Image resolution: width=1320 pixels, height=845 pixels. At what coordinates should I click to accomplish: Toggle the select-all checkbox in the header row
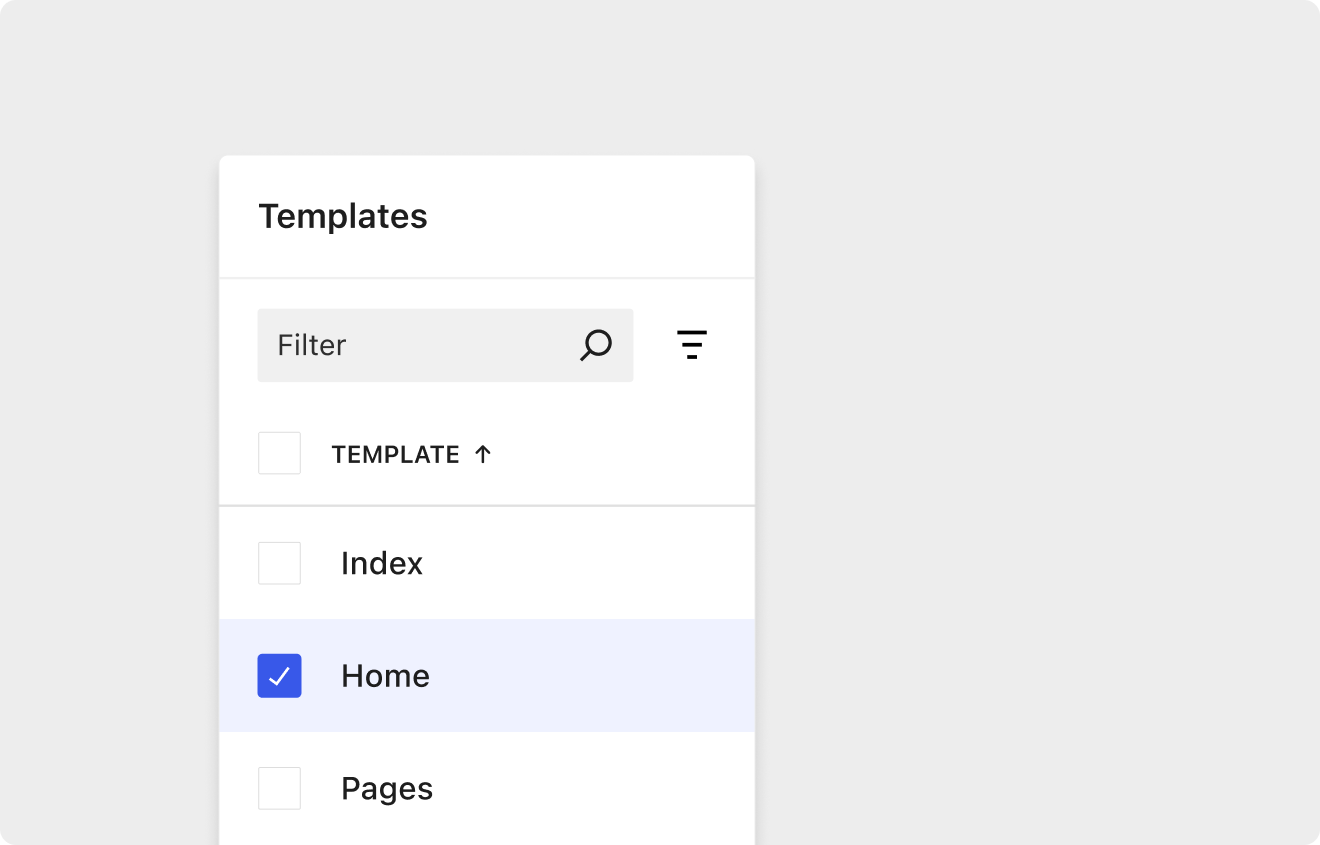click(x=279, y=453)
